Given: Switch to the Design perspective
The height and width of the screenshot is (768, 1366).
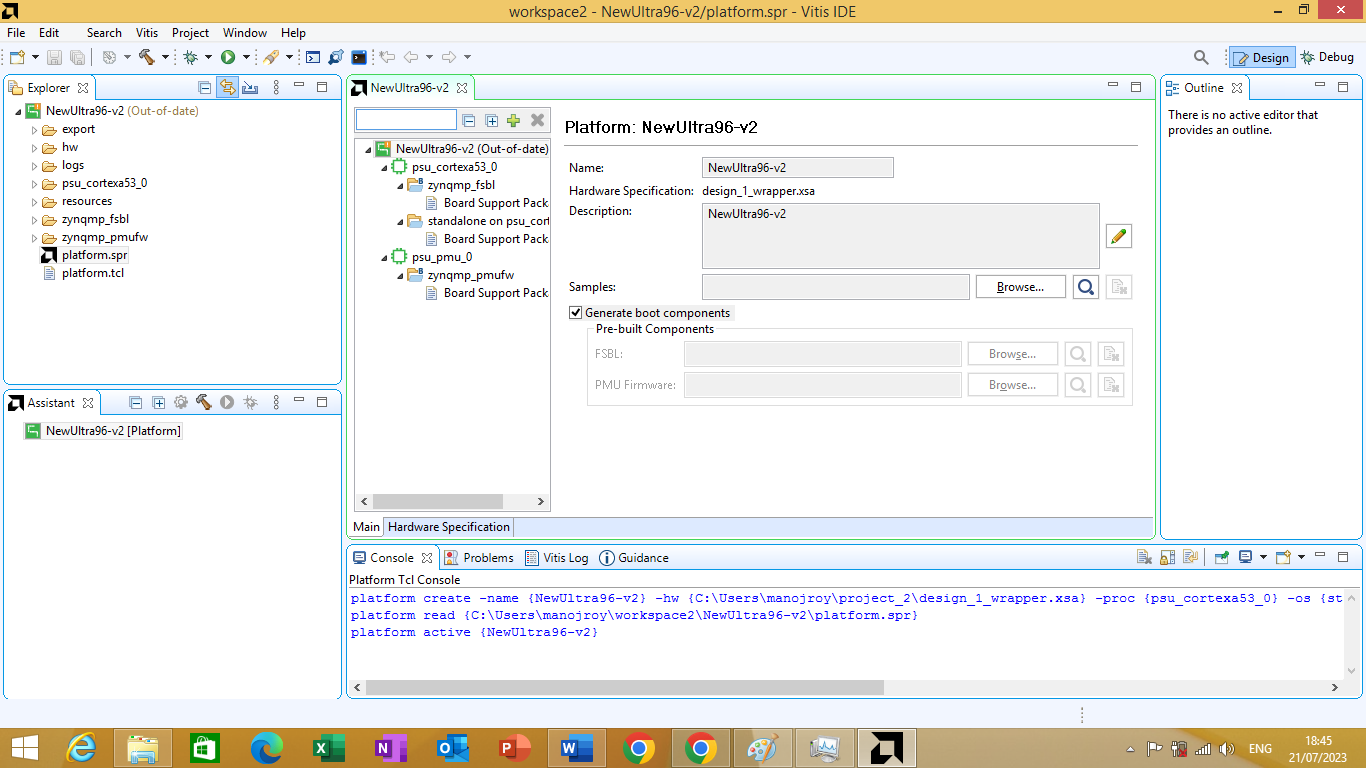Looking at the screenshot, I should (1261, 57).
